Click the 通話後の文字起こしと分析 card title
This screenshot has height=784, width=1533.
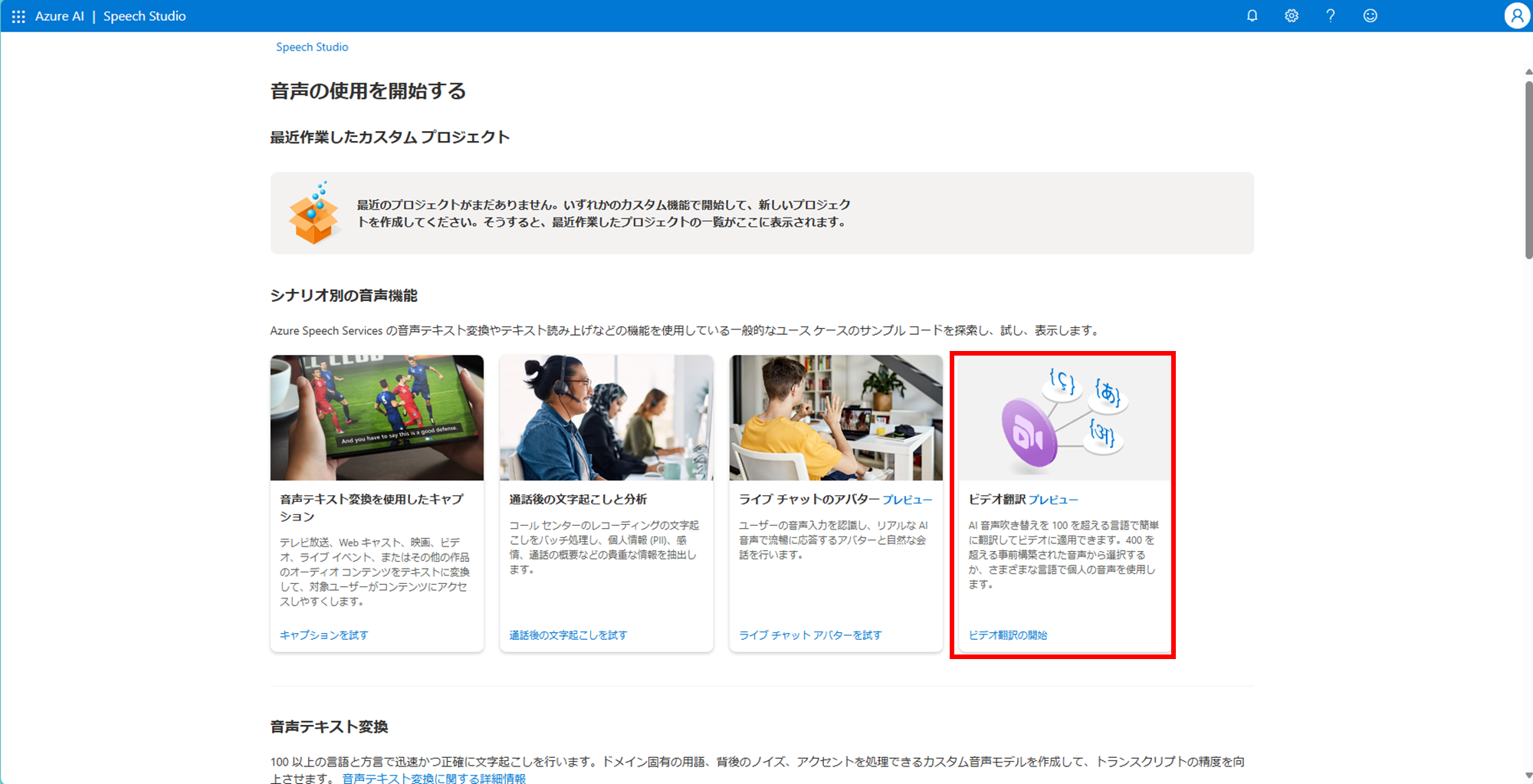pyautogui.click(x=578, y=500)
